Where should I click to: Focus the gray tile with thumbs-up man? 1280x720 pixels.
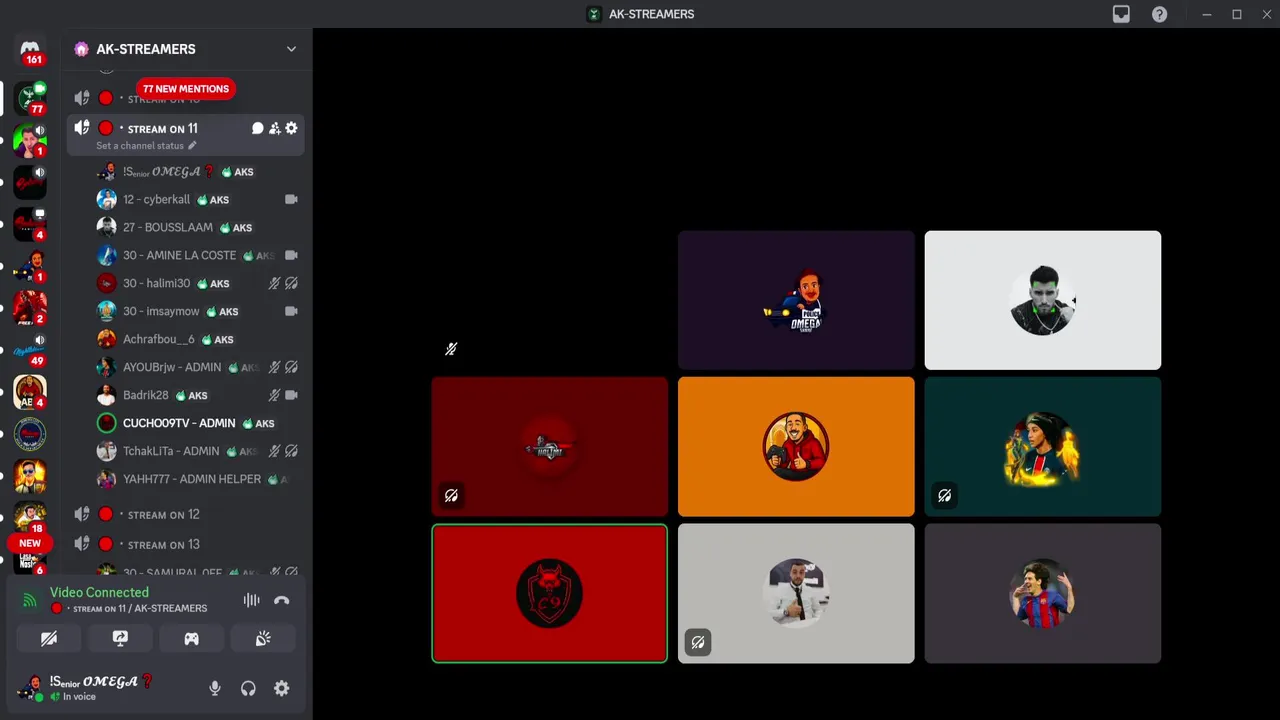click(796, 593)
